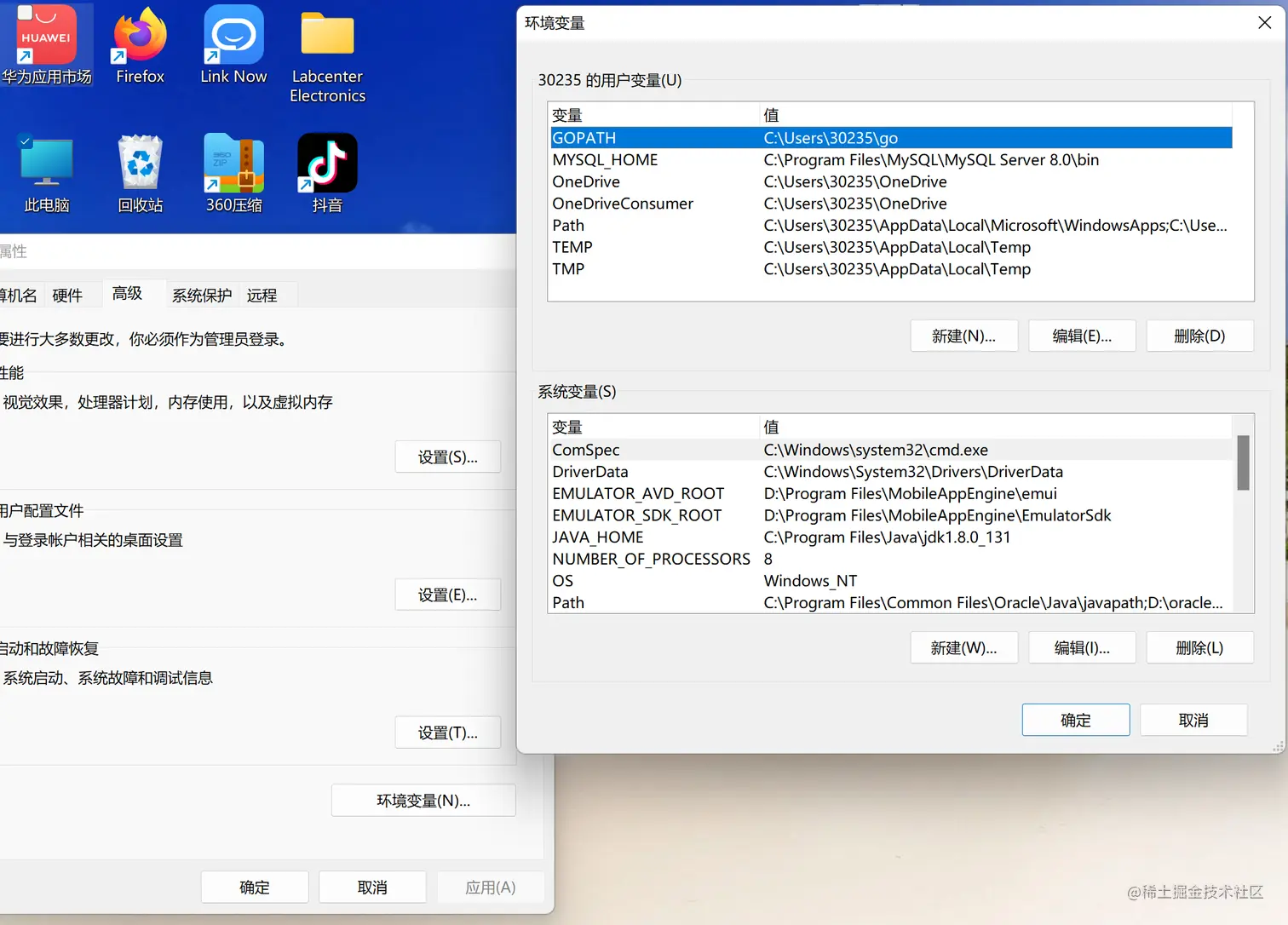Click 编辑(E)... for user variables
1288x925 pixels.
(x=1082, y=336)
